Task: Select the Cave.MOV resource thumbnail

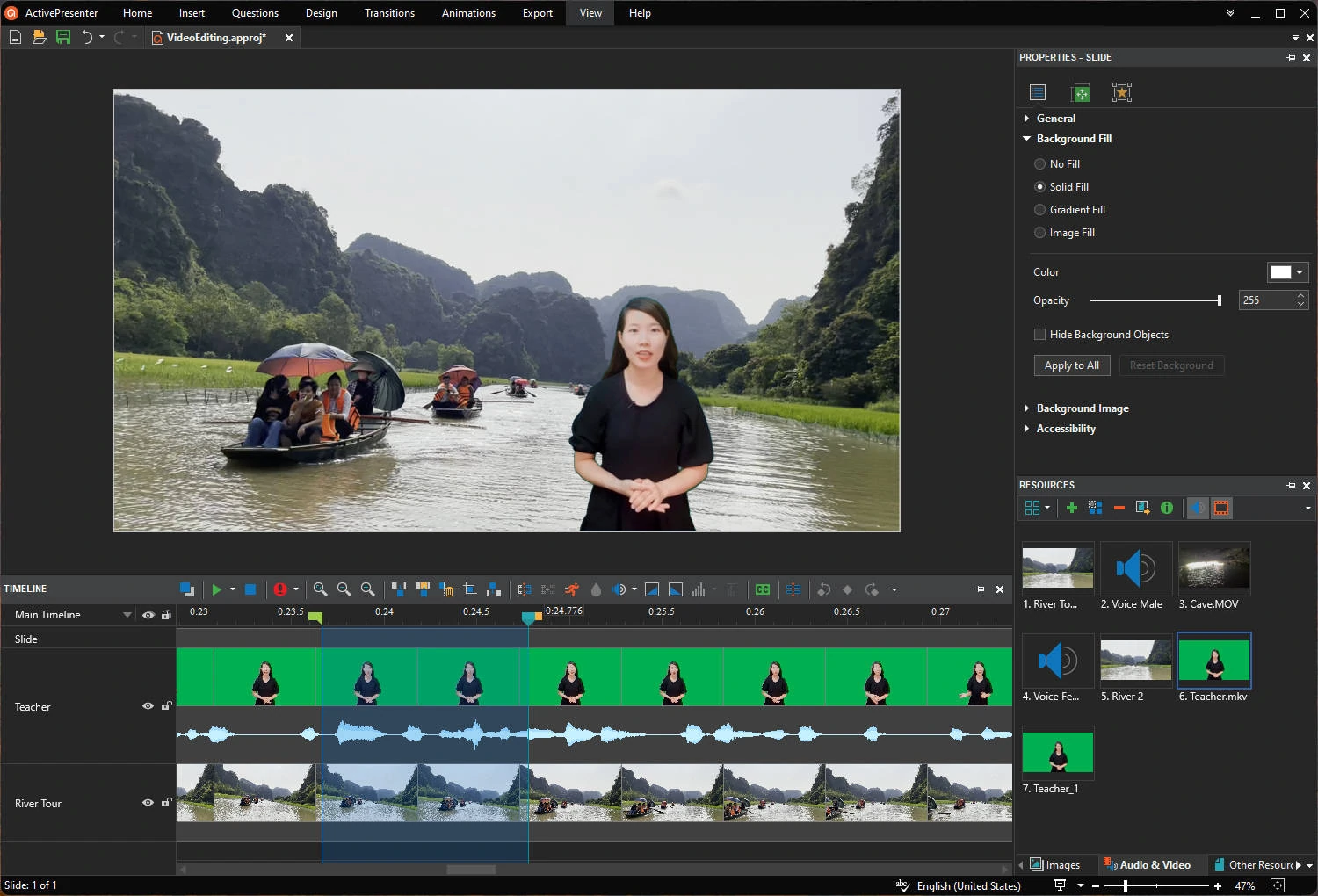Action: 1213,568
